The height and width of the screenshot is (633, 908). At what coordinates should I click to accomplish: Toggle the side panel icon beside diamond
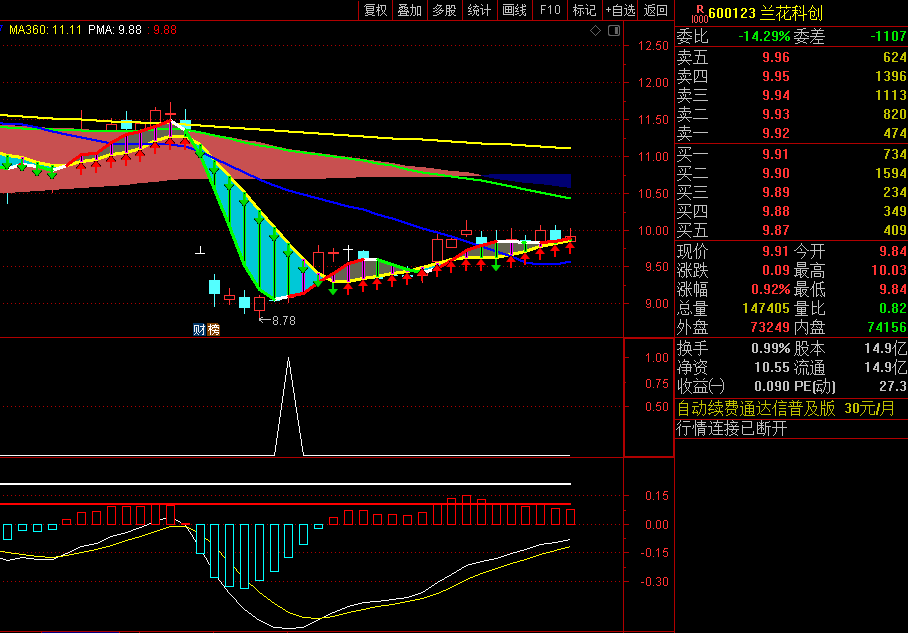614,31
